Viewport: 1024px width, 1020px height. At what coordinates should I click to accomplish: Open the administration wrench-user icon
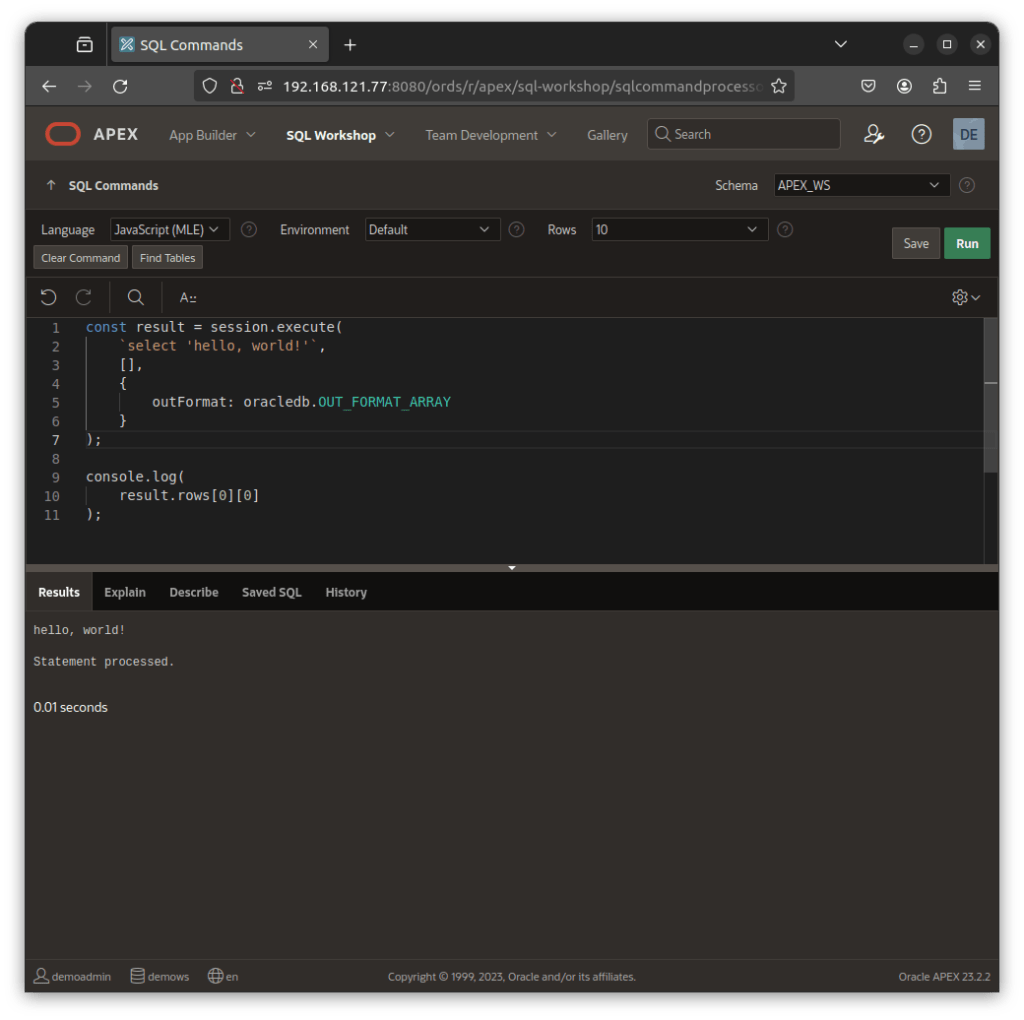[x=874, y=134]
